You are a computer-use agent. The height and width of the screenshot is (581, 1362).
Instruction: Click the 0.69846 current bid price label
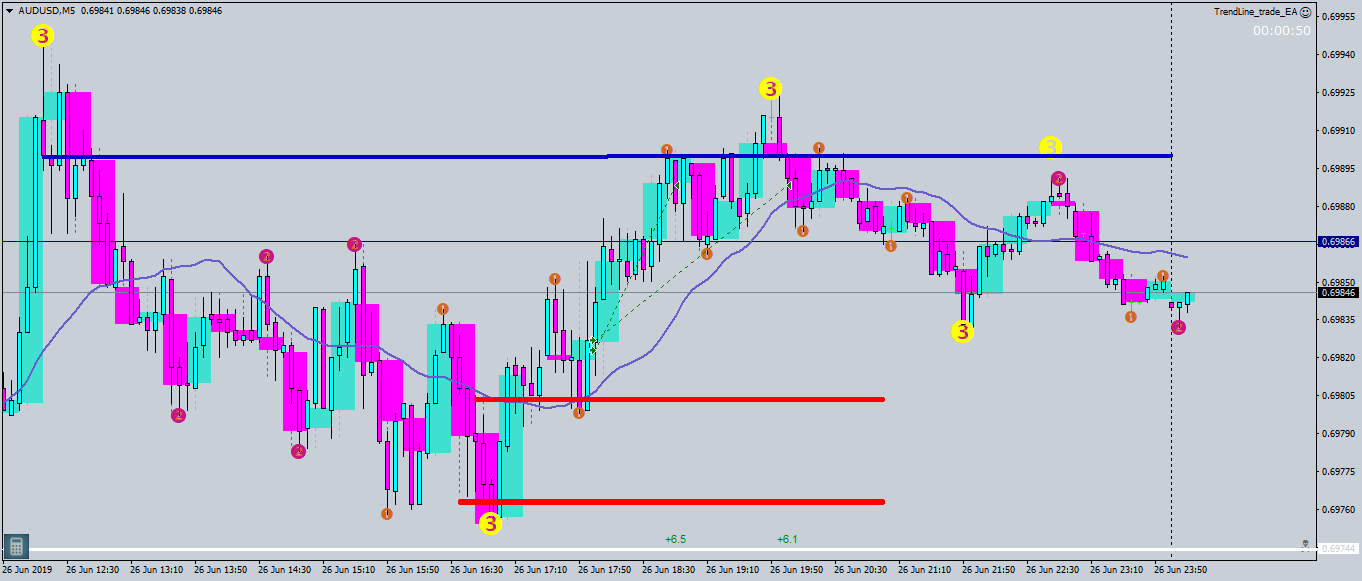tap(1338, 292)
